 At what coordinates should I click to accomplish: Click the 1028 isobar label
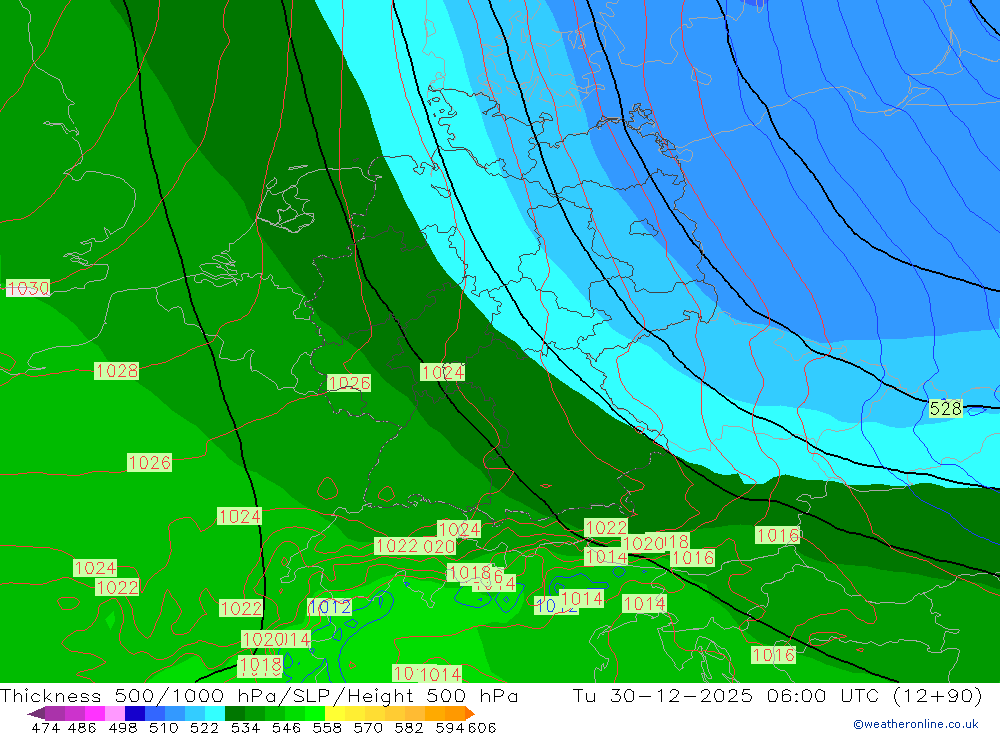(117, 371)
